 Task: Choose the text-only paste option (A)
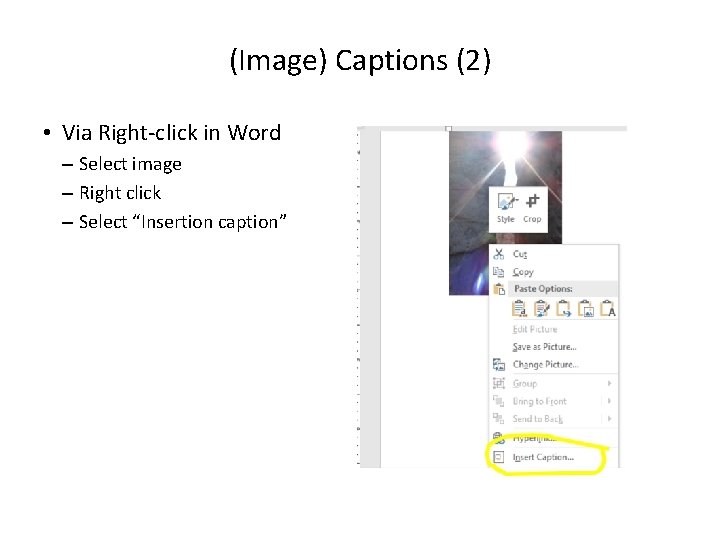tap(608, 309)
